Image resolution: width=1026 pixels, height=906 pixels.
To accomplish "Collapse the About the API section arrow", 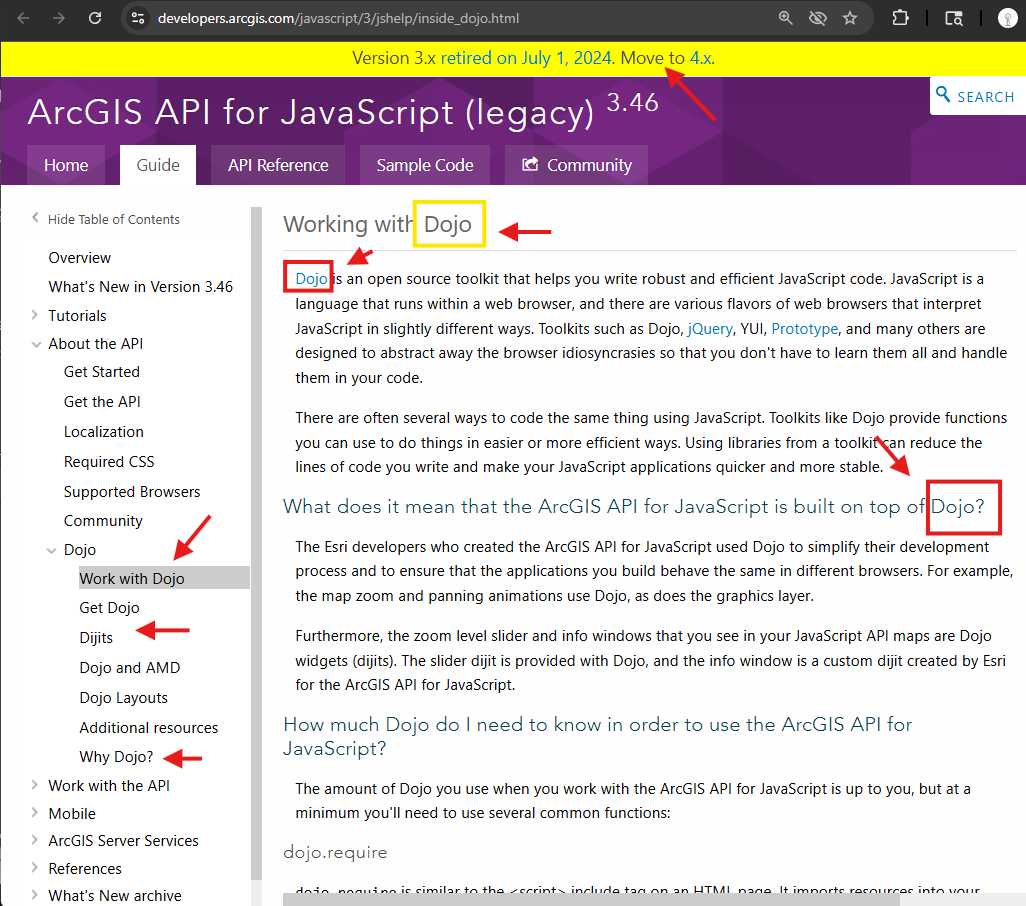I will [36, 344].
